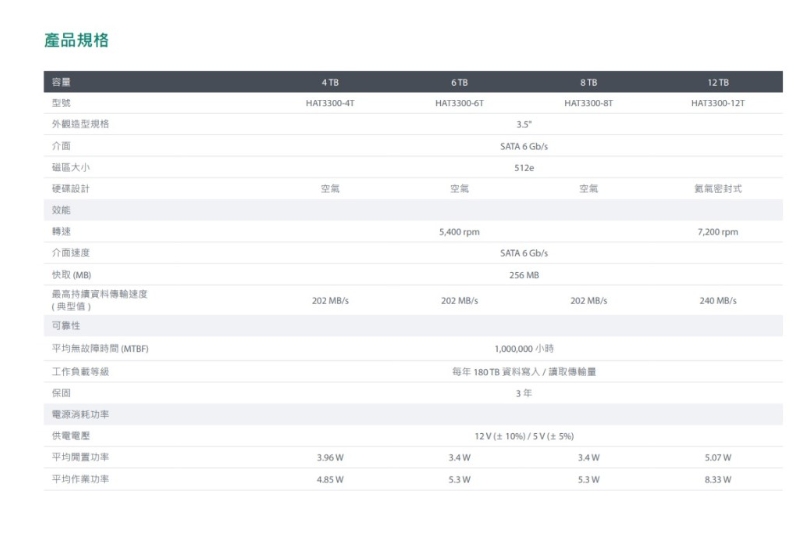Click the 3 年 warranty value
The height and width of the screenshot is (555, 802).
(x=524, y=393)
